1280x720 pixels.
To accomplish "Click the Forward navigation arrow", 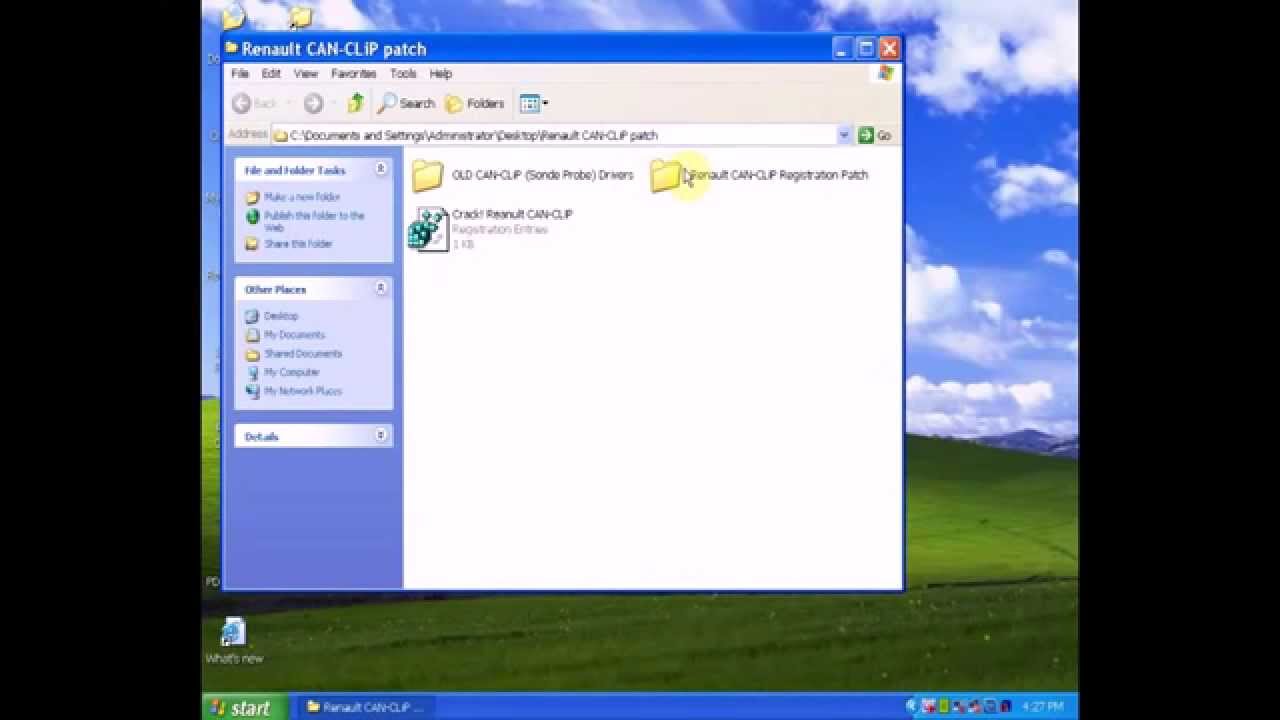I will tap(313, 103).
